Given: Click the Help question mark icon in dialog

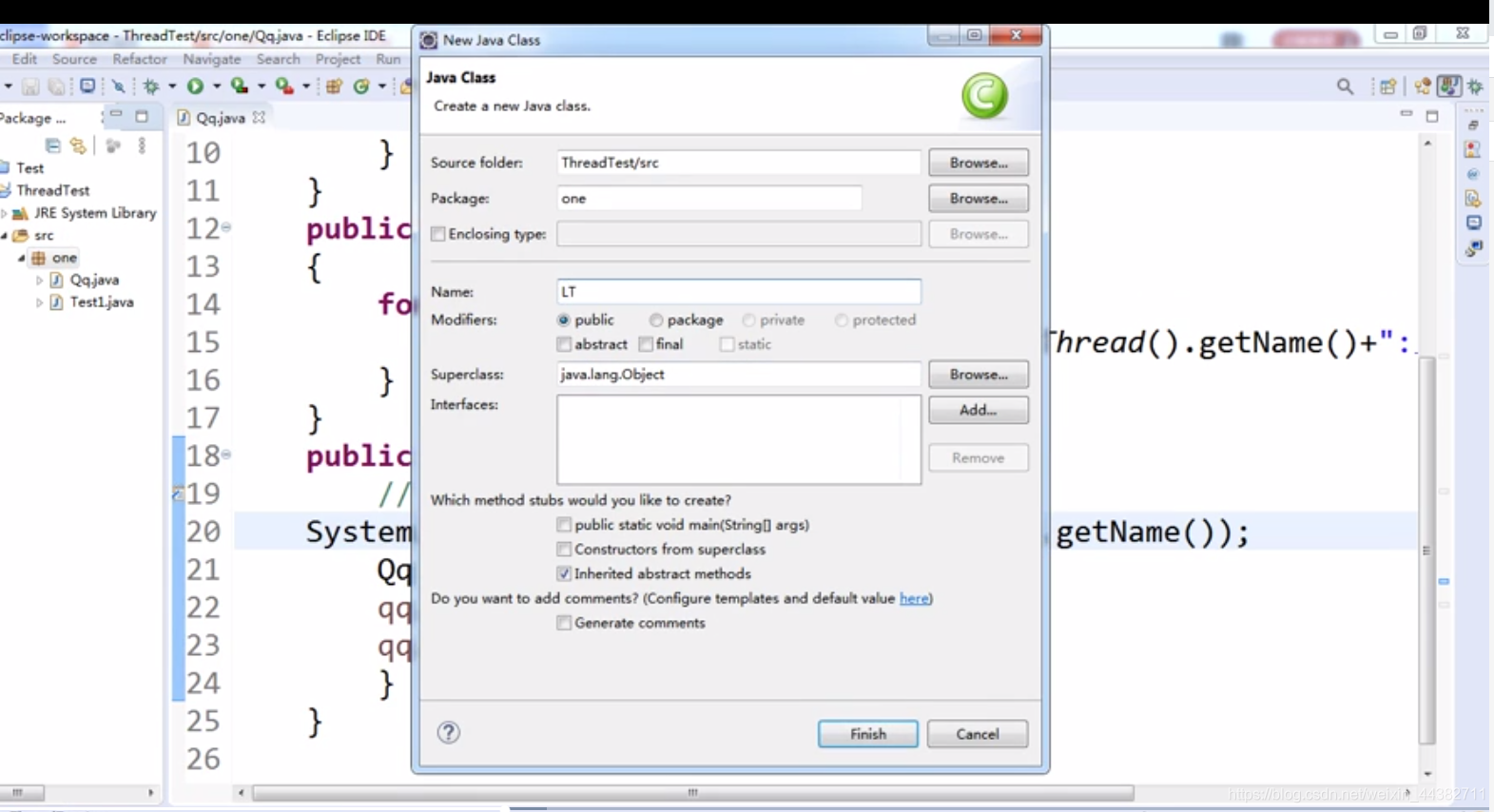Looking at the screenshot, I should [x=448, y=732].
